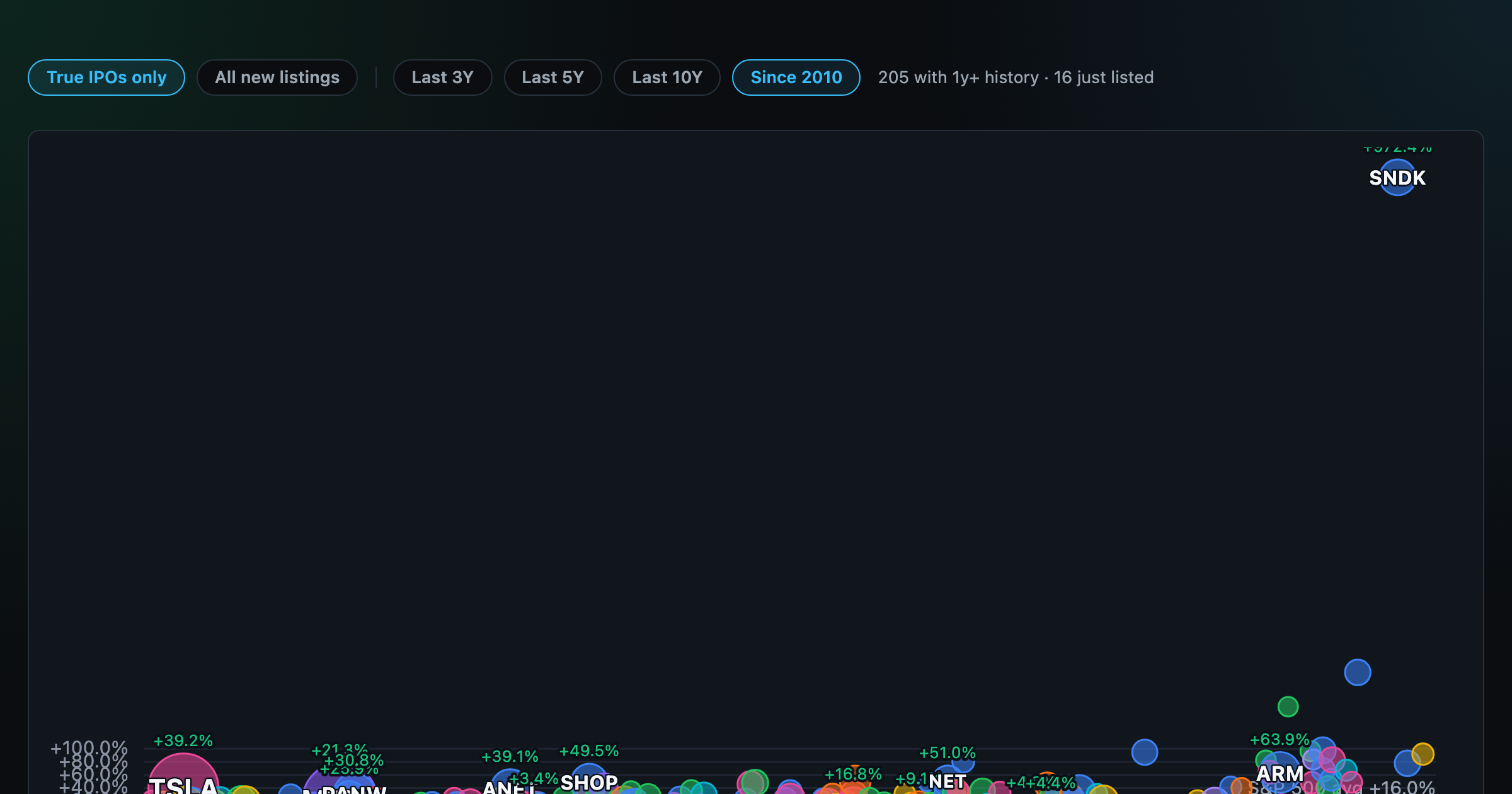The image size is (1512, 794).
Task: Click the +16.0% label
Action: tap(1402, 787)
